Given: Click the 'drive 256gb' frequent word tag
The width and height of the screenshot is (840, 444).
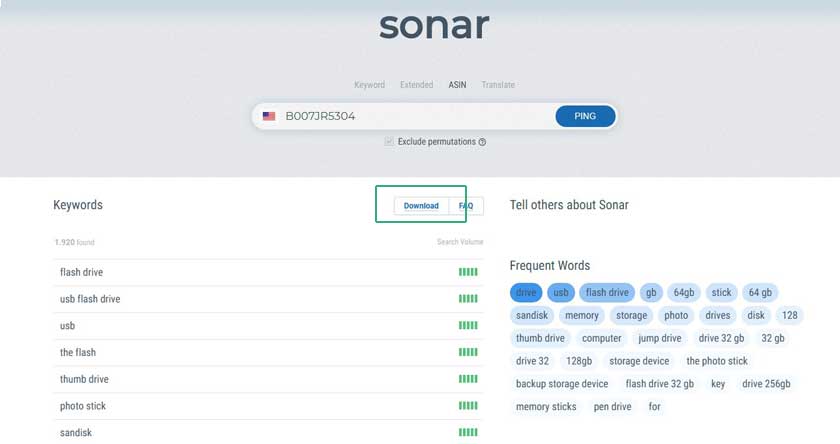Looking at the screenshot, I should coord(766,384).
